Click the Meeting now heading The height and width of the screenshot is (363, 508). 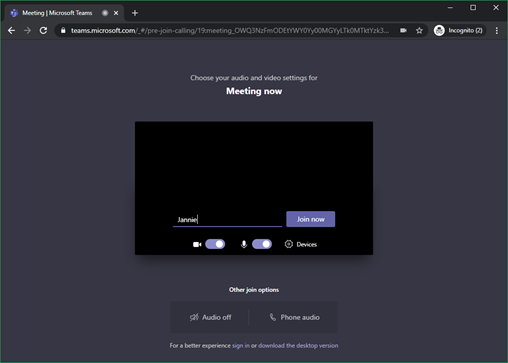click(x=254, y=91)
